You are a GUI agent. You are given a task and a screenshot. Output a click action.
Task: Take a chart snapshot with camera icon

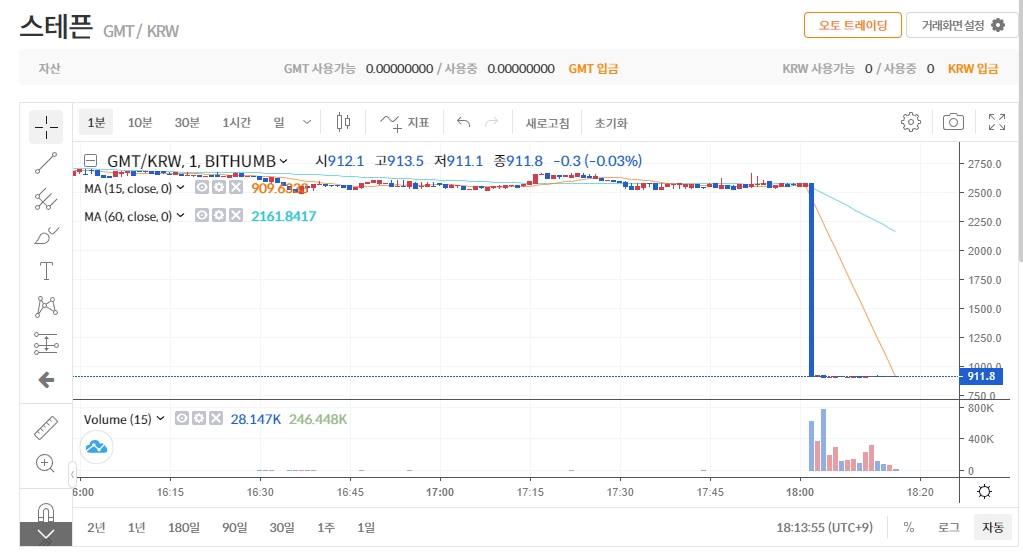click(953, 122)
